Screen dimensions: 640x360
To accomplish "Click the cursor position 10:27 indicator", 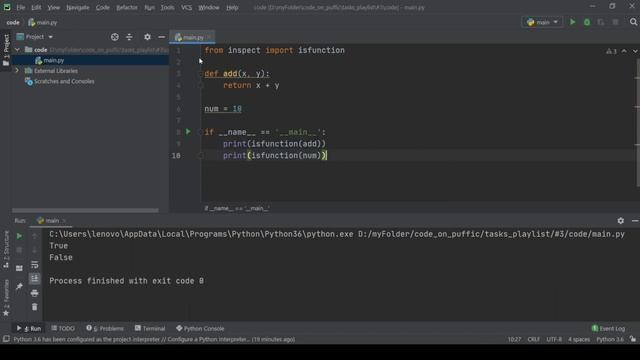I will tap(514, 339).
